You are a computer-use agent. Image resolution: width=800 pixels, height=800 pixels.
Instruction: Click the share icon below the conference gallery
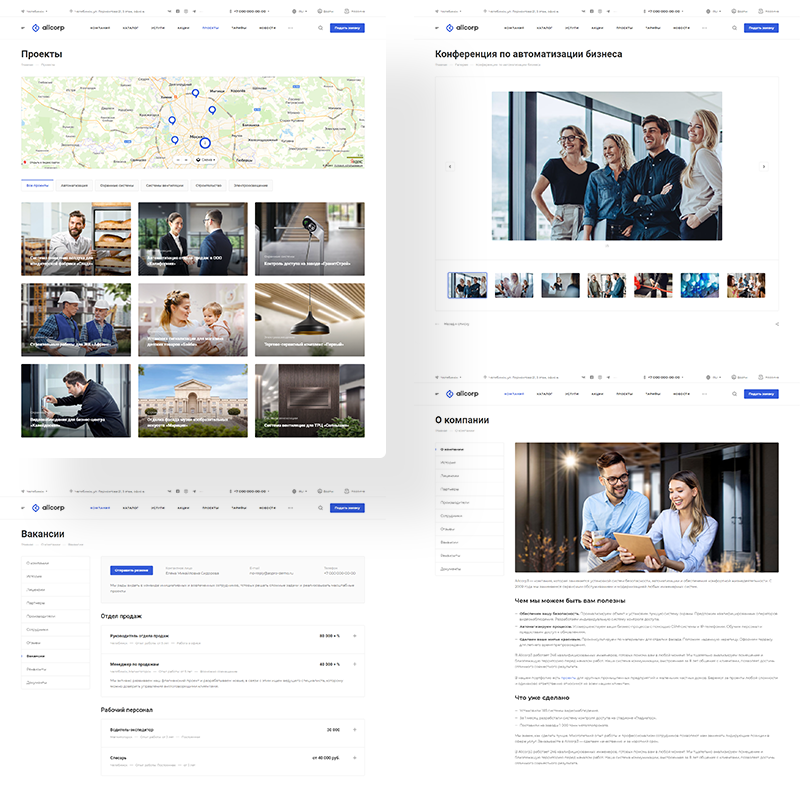coord(777,324)
